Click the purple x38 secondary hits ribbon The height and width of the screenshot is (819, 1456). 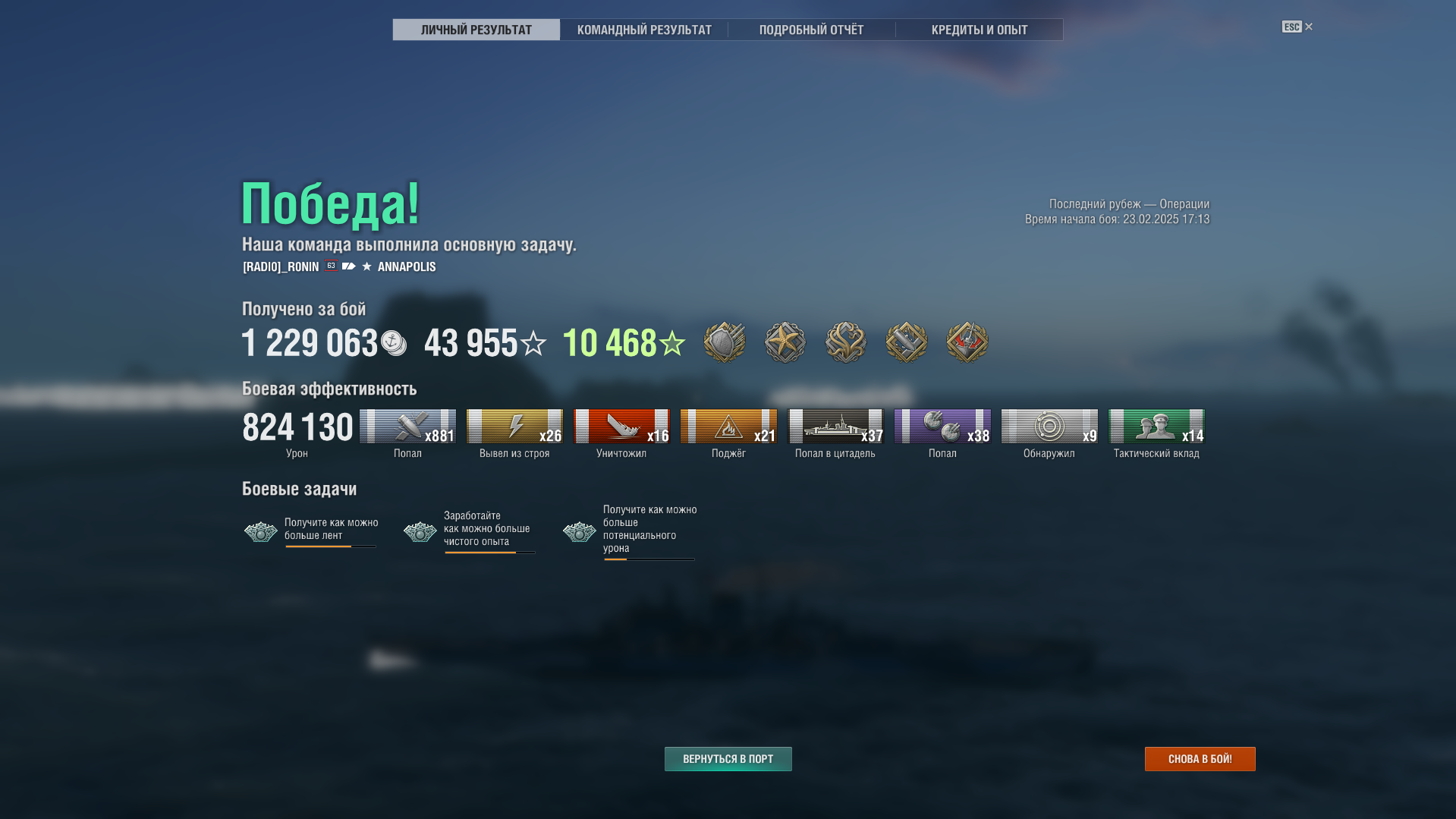click(942, 426)
